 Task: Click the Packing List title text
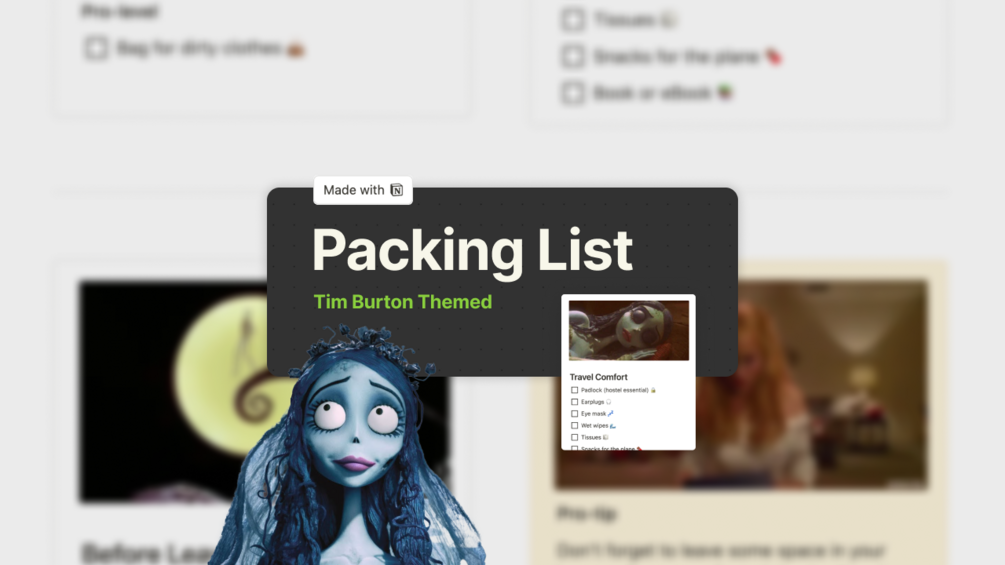pyautogui.click(x=472, y=250)
